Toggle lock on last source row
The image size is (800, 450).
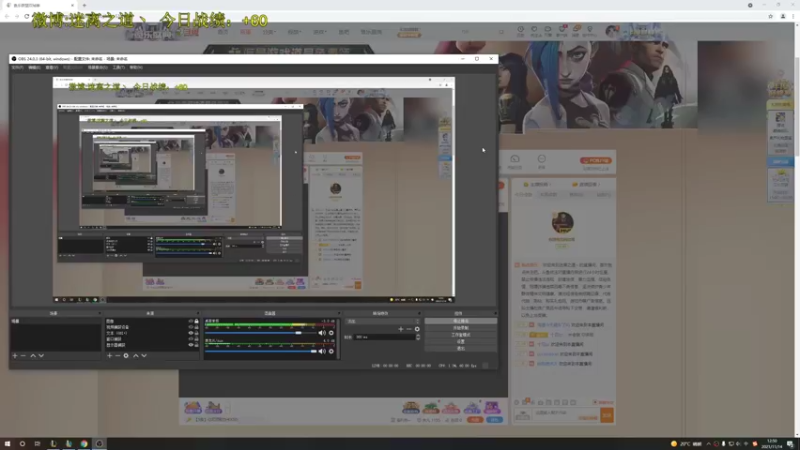click(196, 345)
